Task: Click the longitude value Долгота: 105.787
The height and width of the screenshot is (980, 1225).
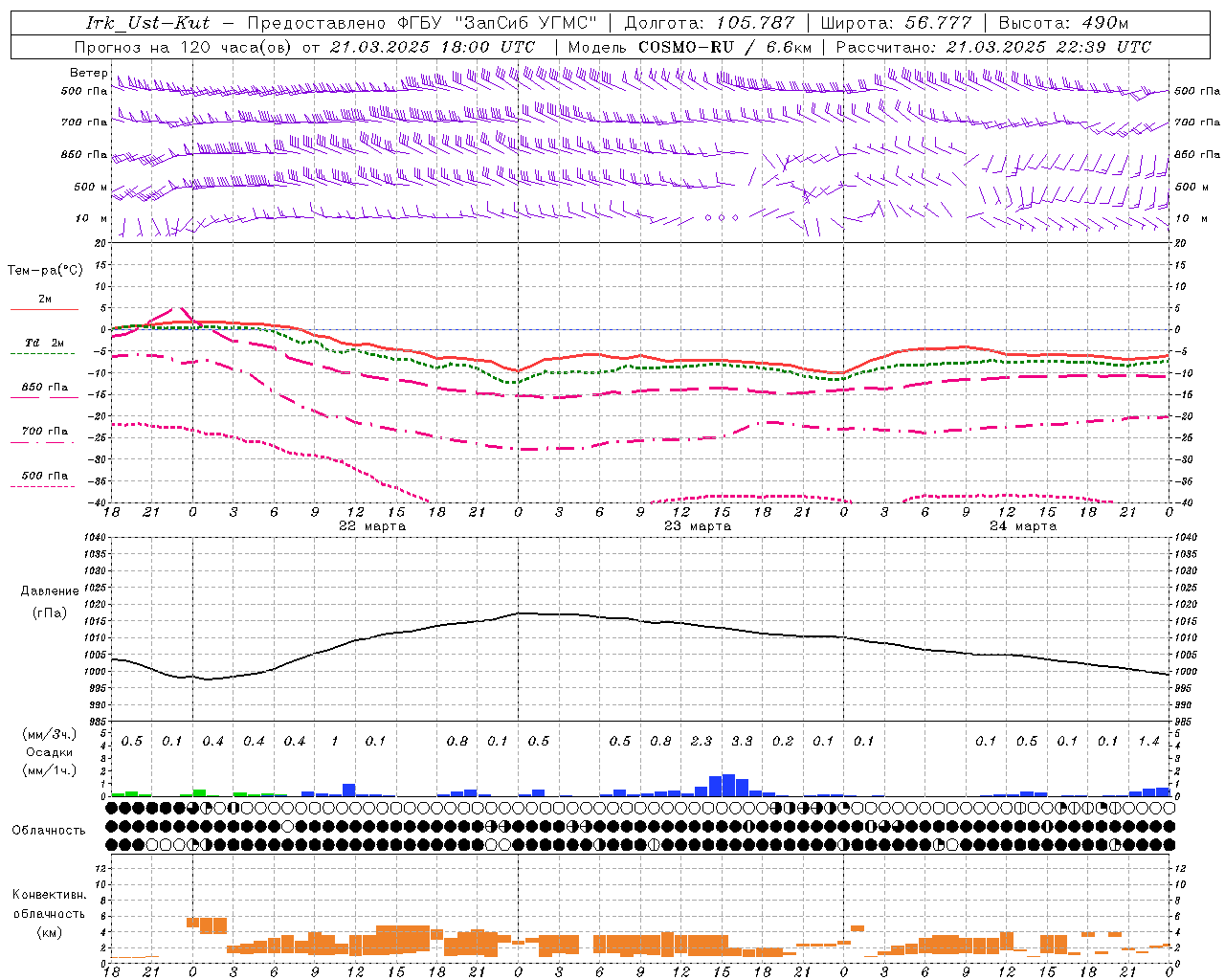Action: pos(709,23)
